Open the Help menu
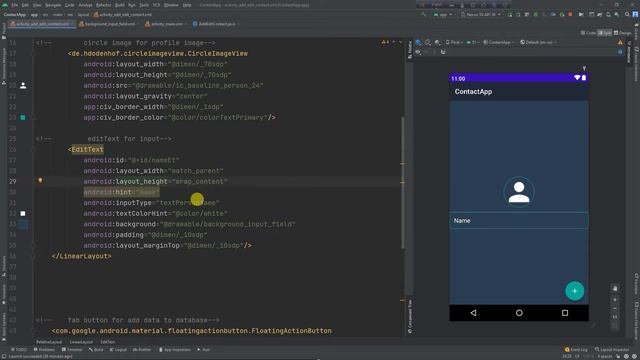 click(x=187, y=5)
